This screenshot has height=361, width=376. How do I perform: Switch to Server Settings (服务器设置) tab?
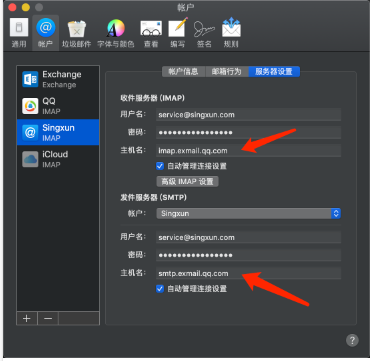click(x=274, y=71)
